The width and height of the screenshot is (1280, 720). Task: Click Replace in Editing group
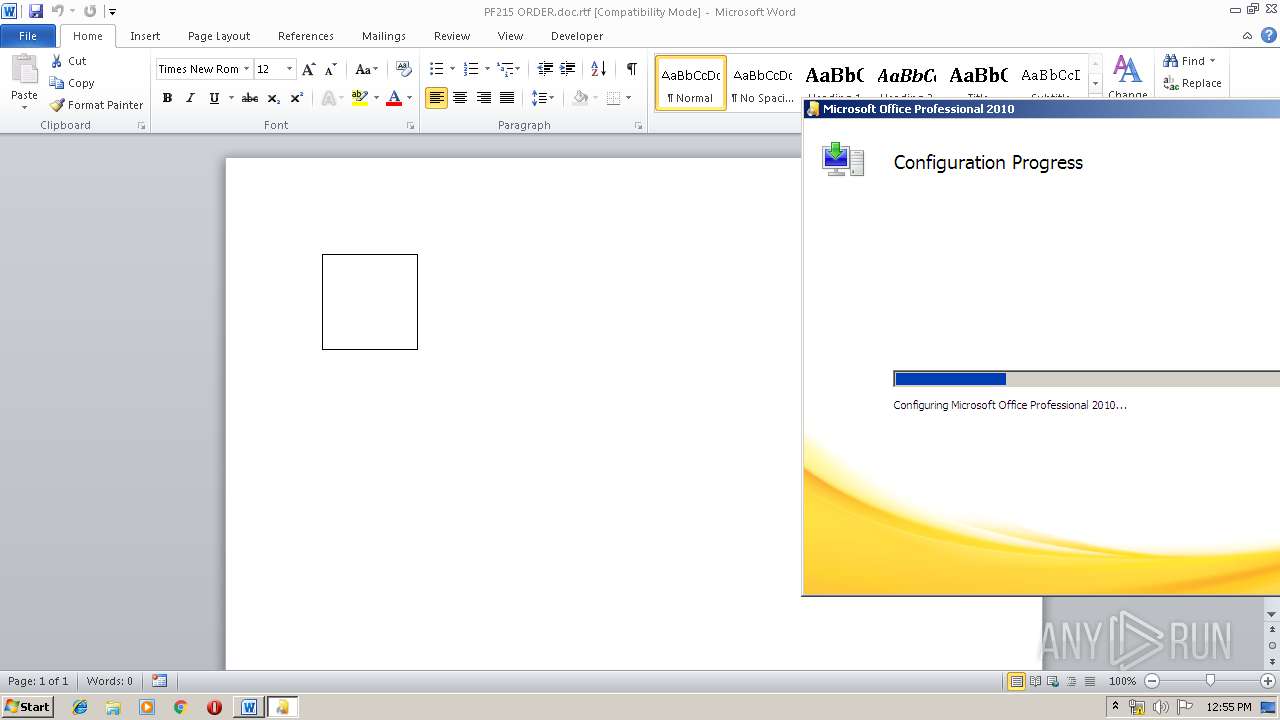coord(1192,83)
